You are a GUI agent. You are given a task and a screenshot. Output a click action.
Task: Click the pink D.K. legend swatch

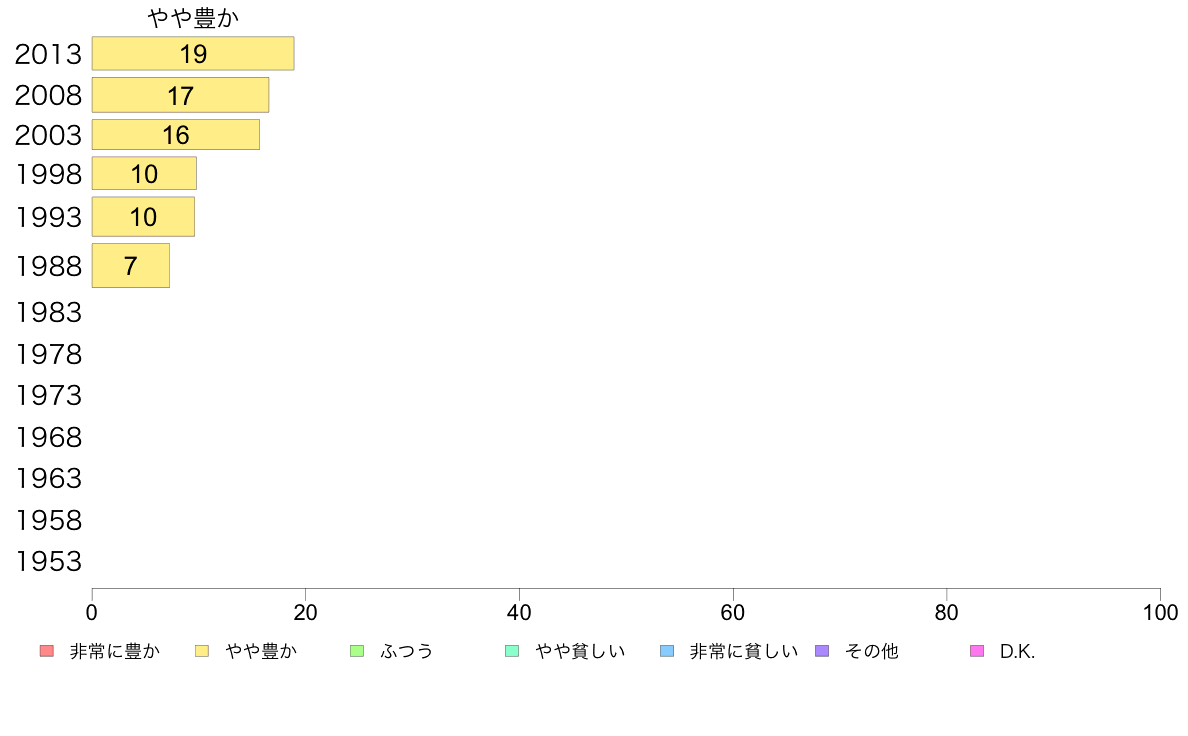coord(977,651)
